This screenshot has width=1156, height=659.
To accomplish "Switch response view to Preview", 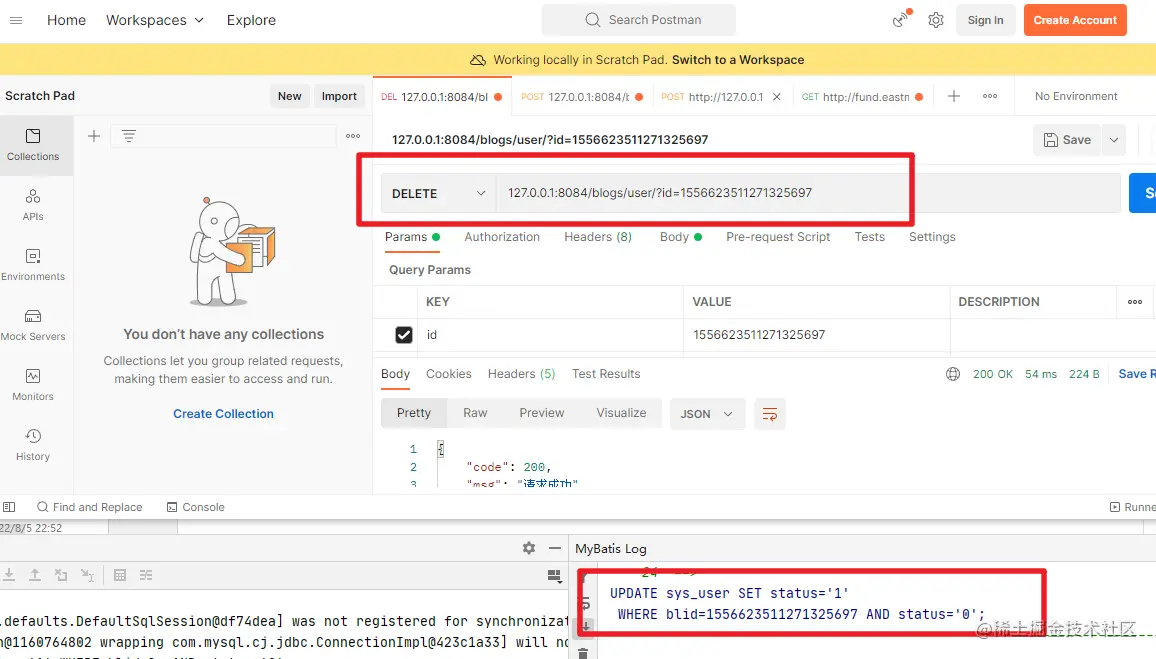I will point(541,413).
